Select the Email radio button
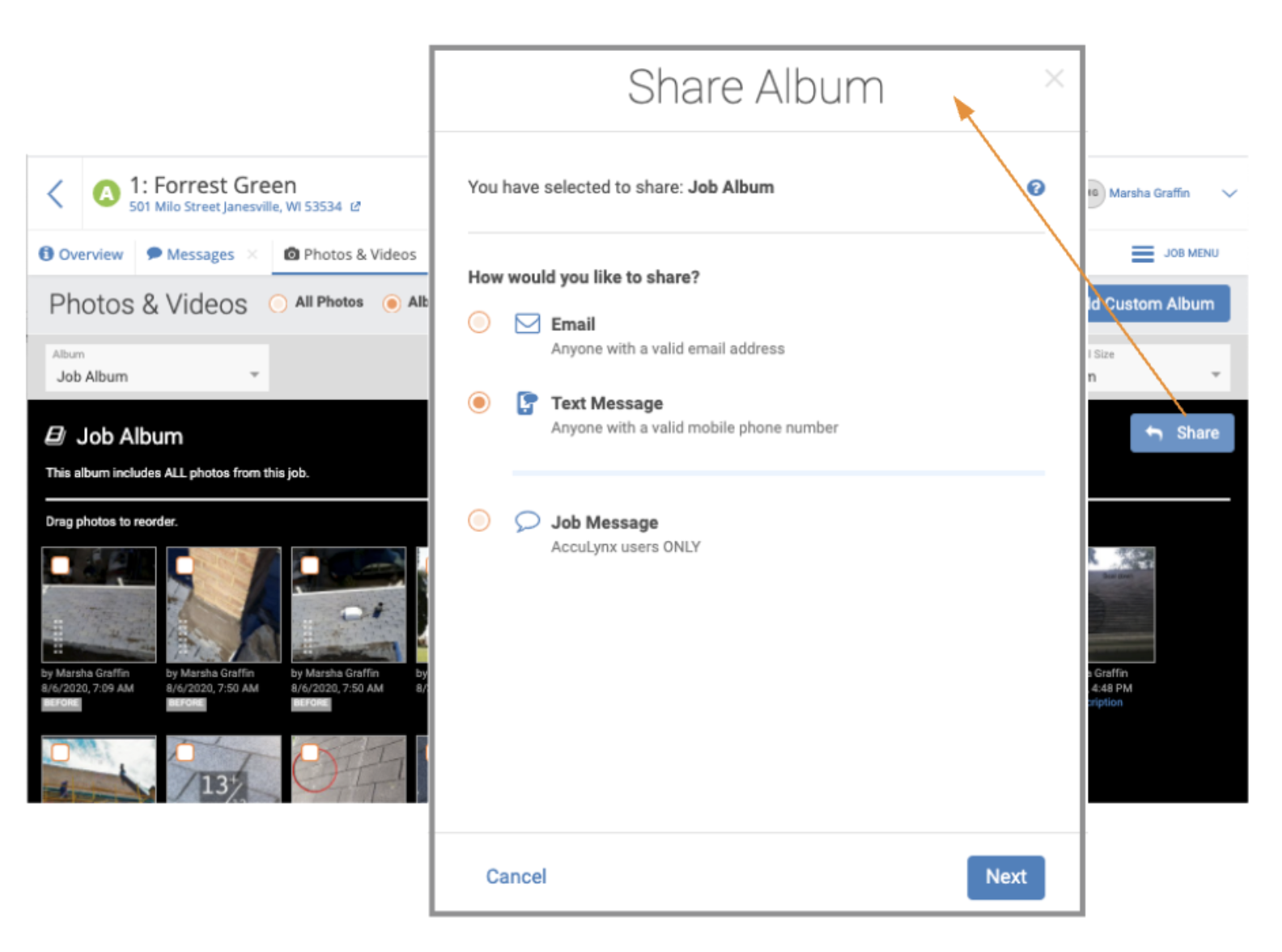Screen dimensions: 1282x952 point(479,323)
